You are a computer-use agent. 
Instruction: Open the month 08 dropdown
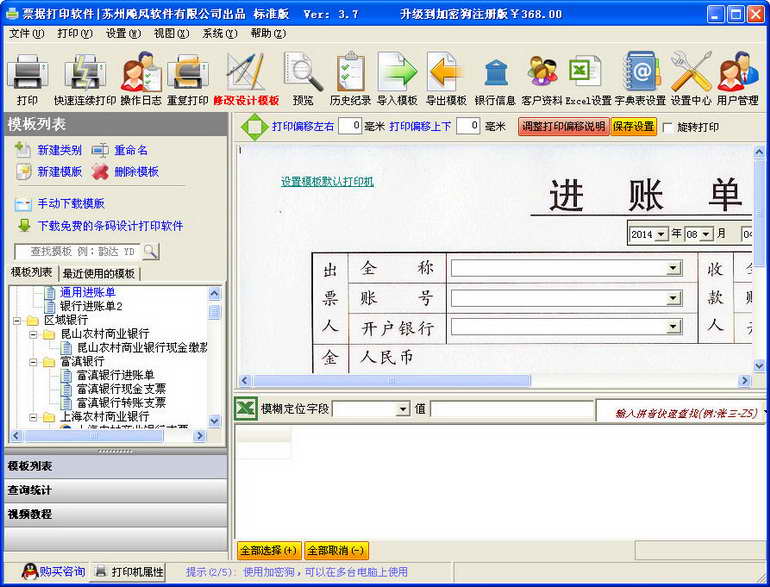706,234
